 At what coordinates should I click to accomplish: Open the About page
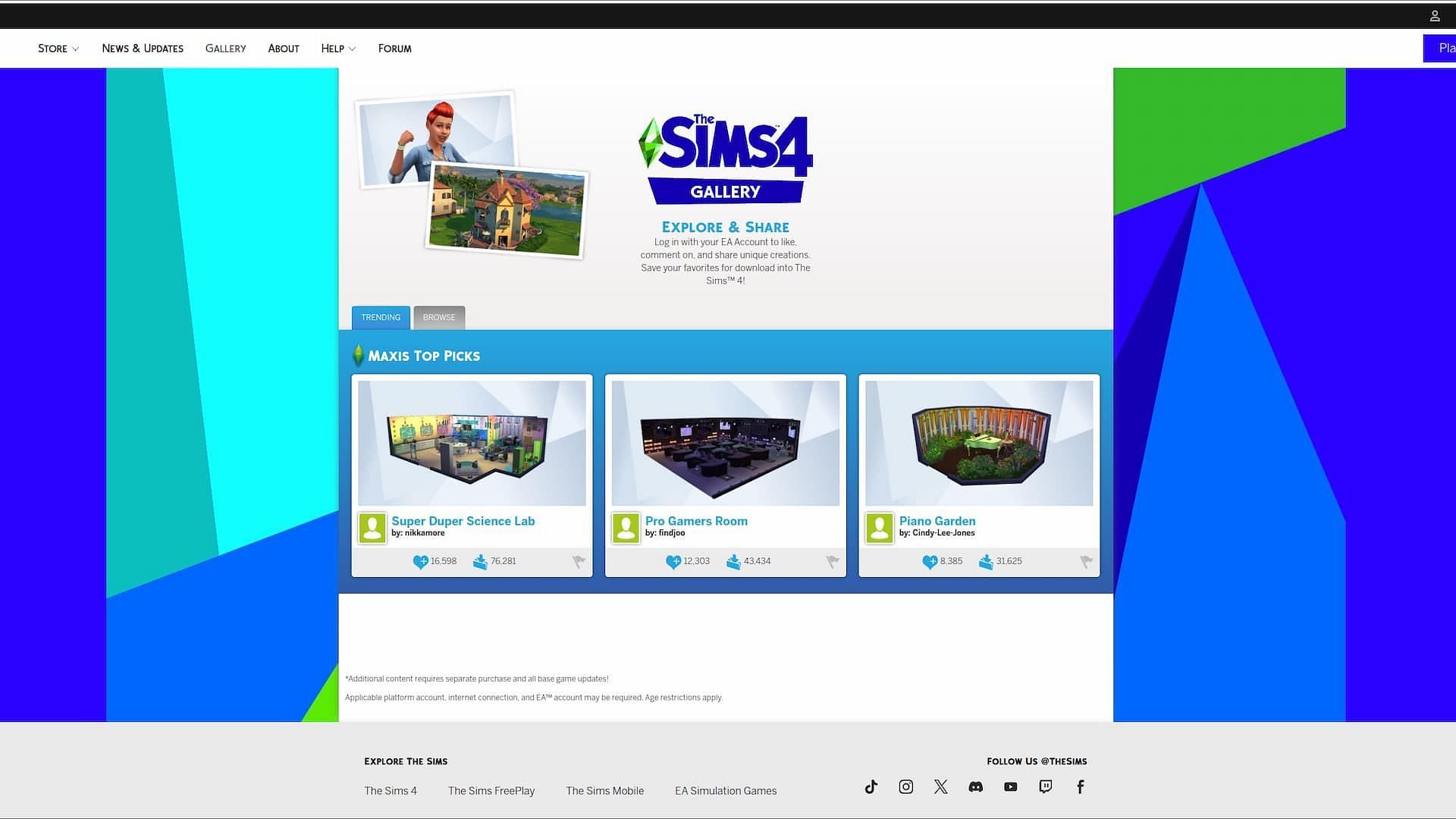284,49
